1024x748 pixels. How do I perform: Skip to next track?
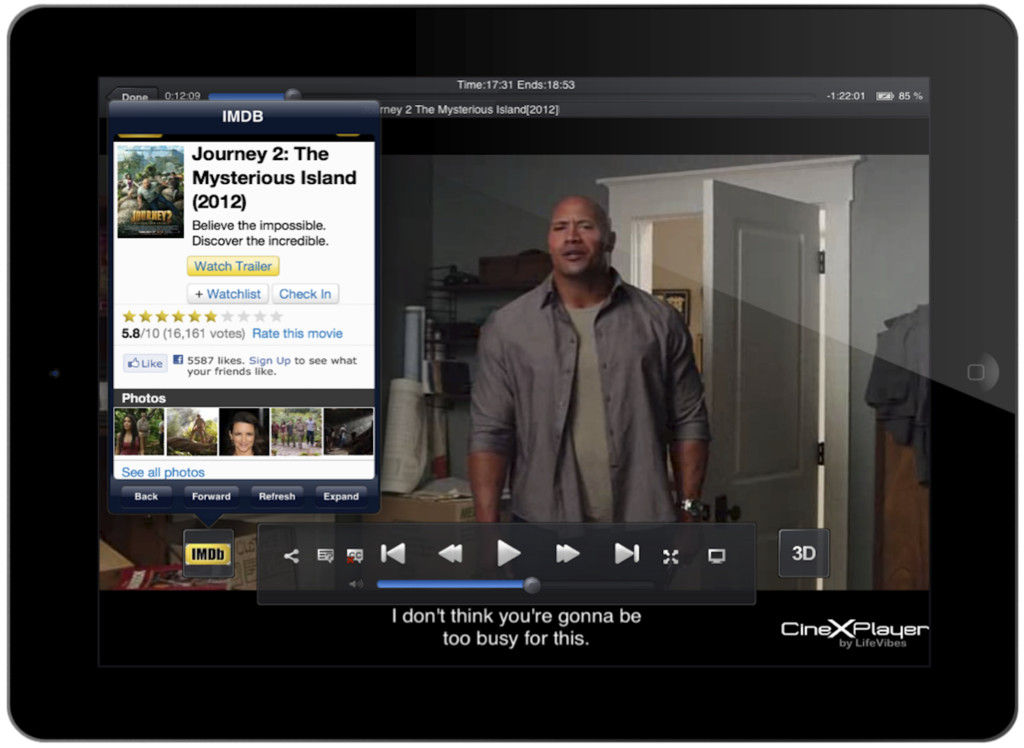[x=626, y=554]
